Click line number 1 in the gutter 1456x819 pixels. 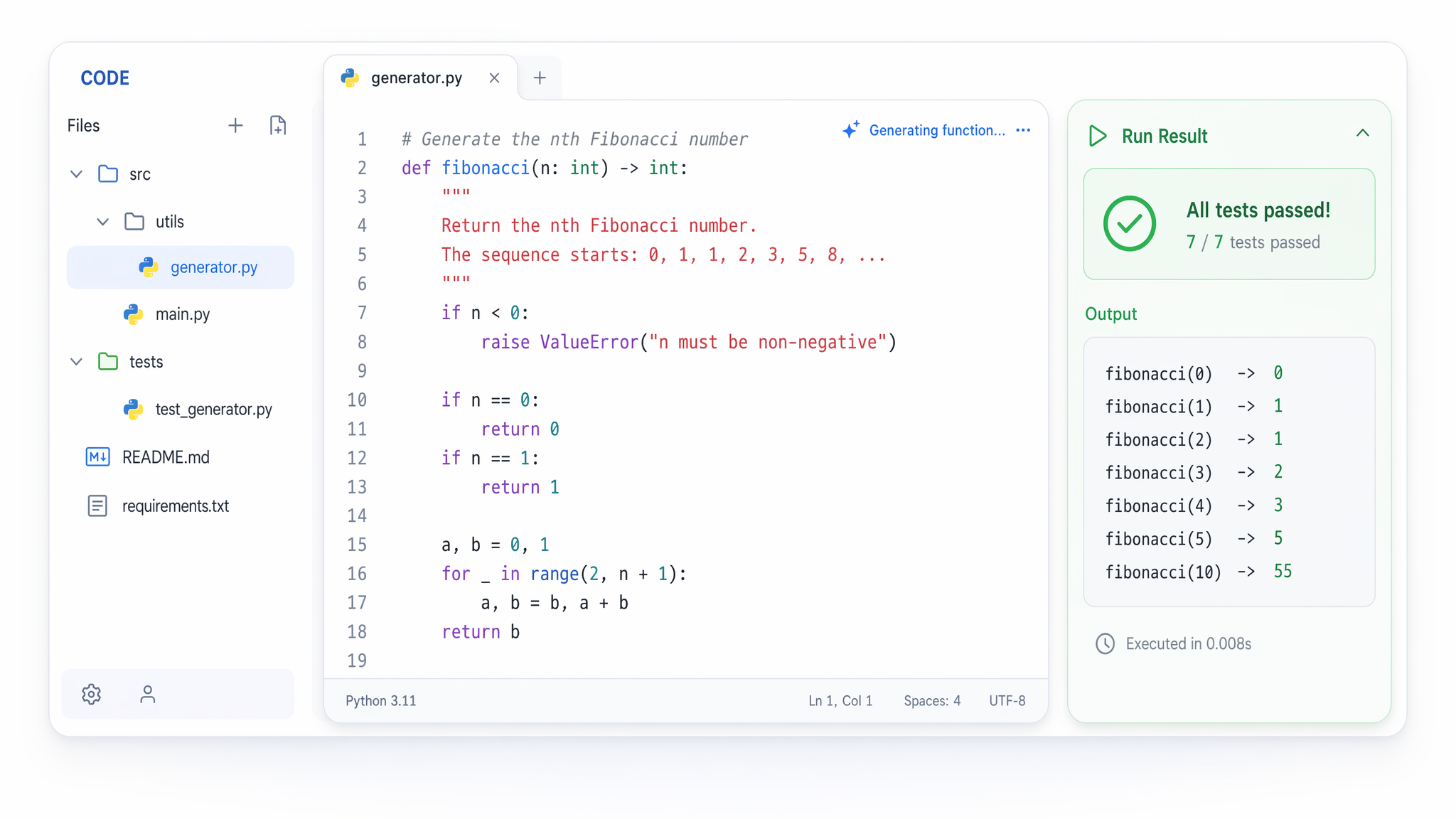tap(362, 139)
